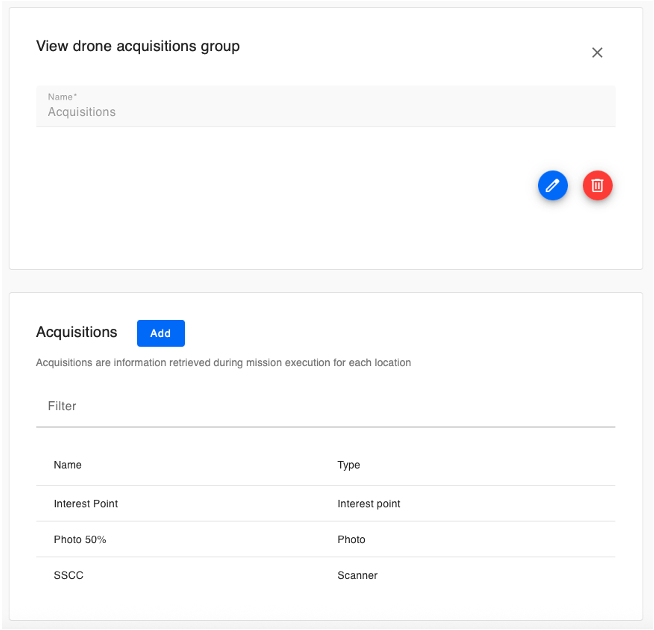Click the Name field containing Acquisitions
654x630 pixels.
pyautogui.click(x=325, y=112)
